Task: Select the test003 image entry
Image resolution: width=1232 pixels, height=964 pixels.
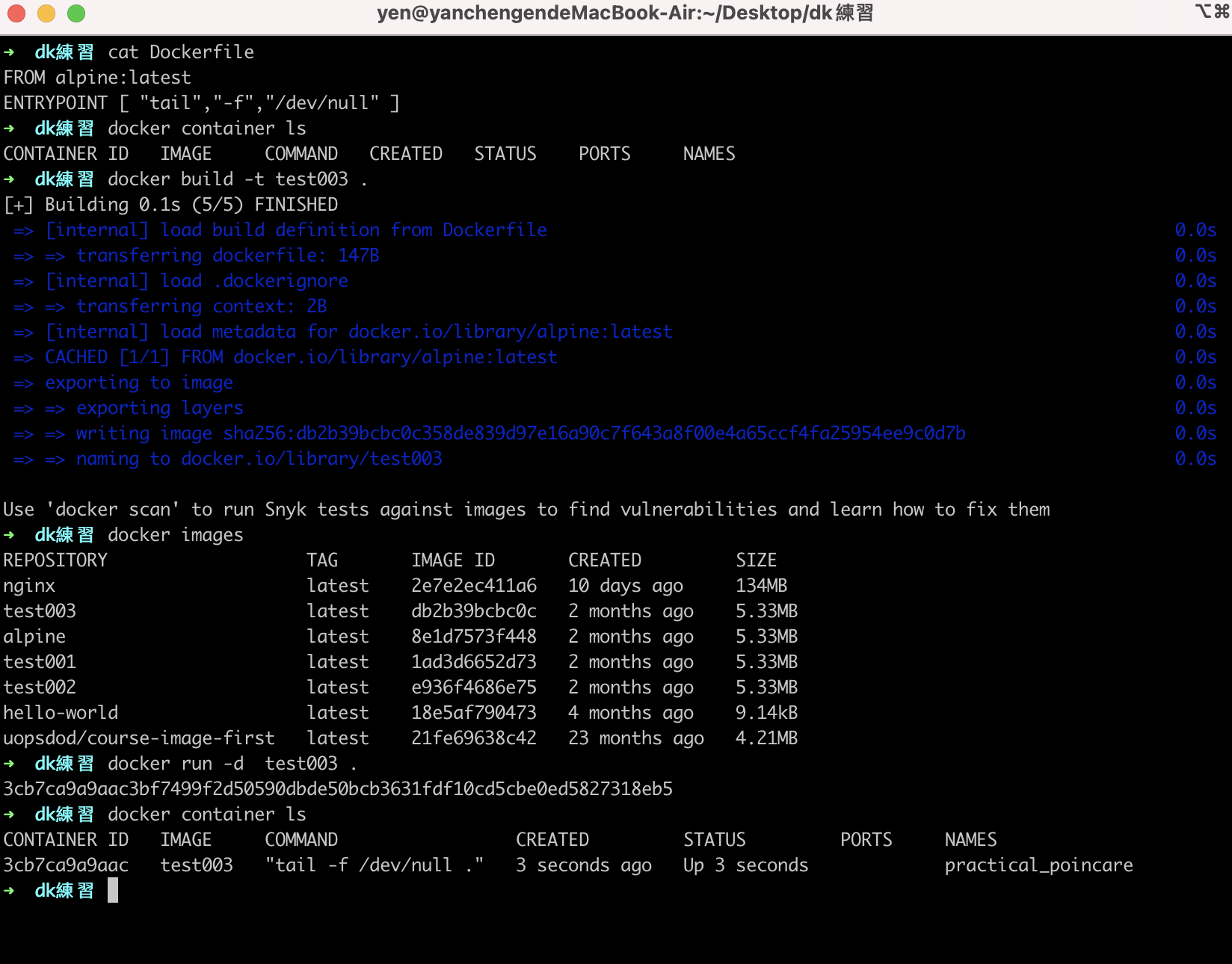Action: 40,611
